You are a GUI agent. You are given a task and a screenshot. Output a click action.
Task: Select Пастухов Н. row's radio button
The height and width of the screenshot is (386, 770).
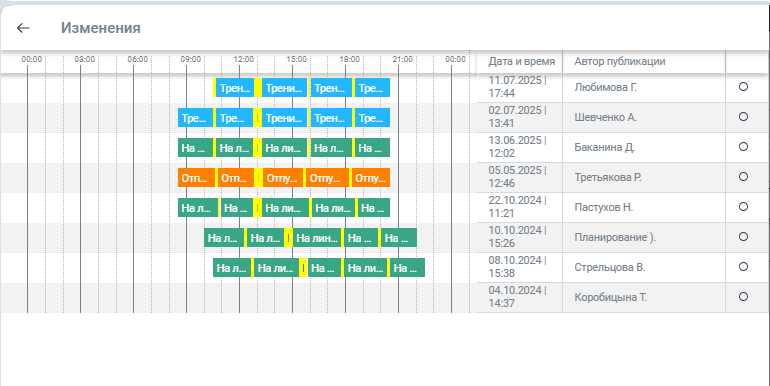tap(743, 206)
